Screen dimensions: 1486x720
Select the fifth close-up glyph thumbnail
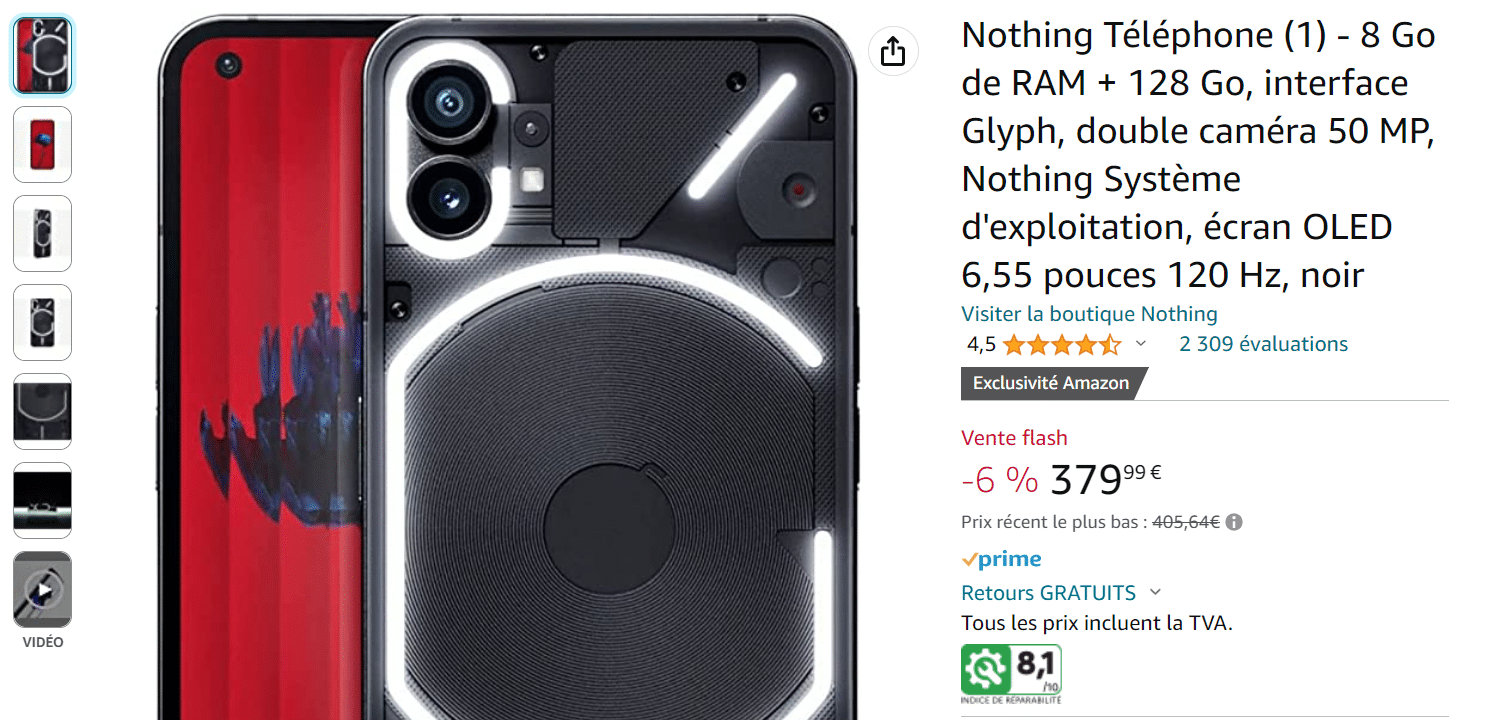(42, 412)
